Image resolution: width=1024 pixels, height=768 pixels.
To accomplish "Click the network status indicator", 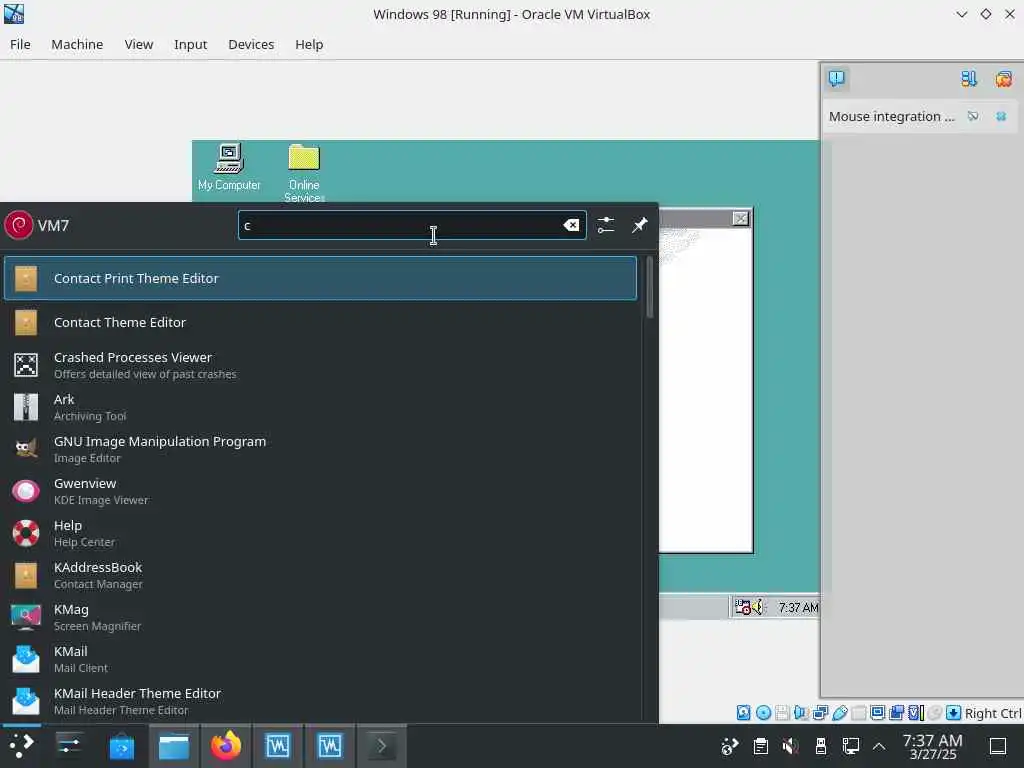I will 820,712.
